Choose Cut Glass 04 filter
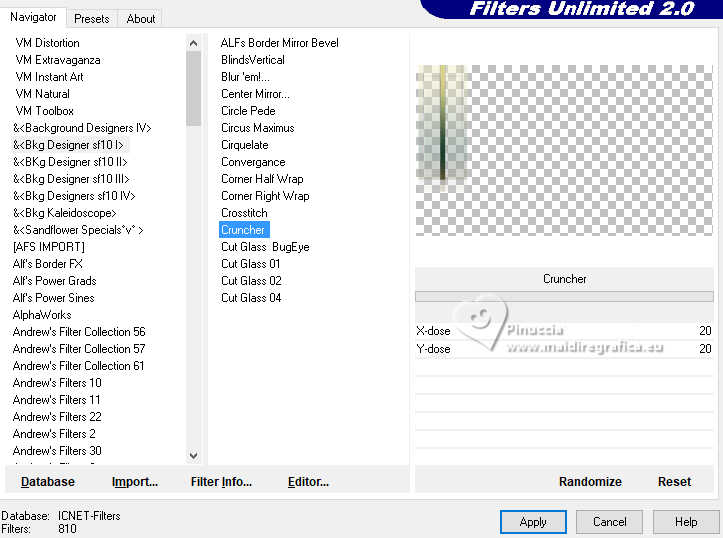This screenshot has width=723, height=538. [251, 298]
